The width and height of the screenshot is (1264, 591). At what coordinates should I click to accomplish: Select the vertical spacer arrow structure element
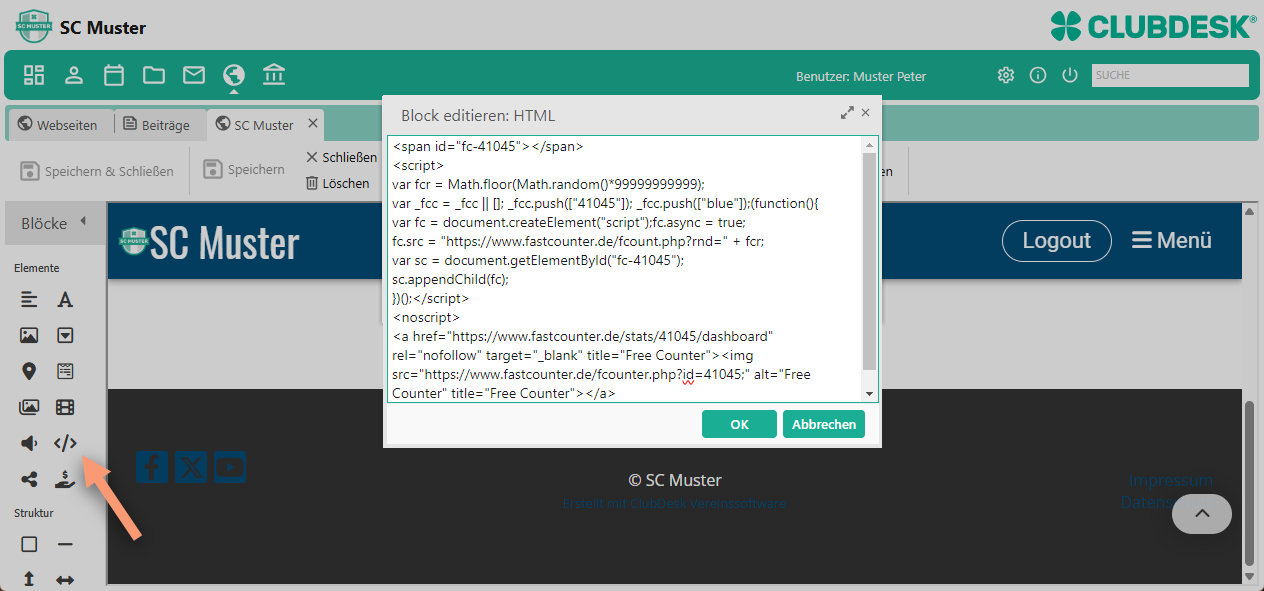point(29,579)
